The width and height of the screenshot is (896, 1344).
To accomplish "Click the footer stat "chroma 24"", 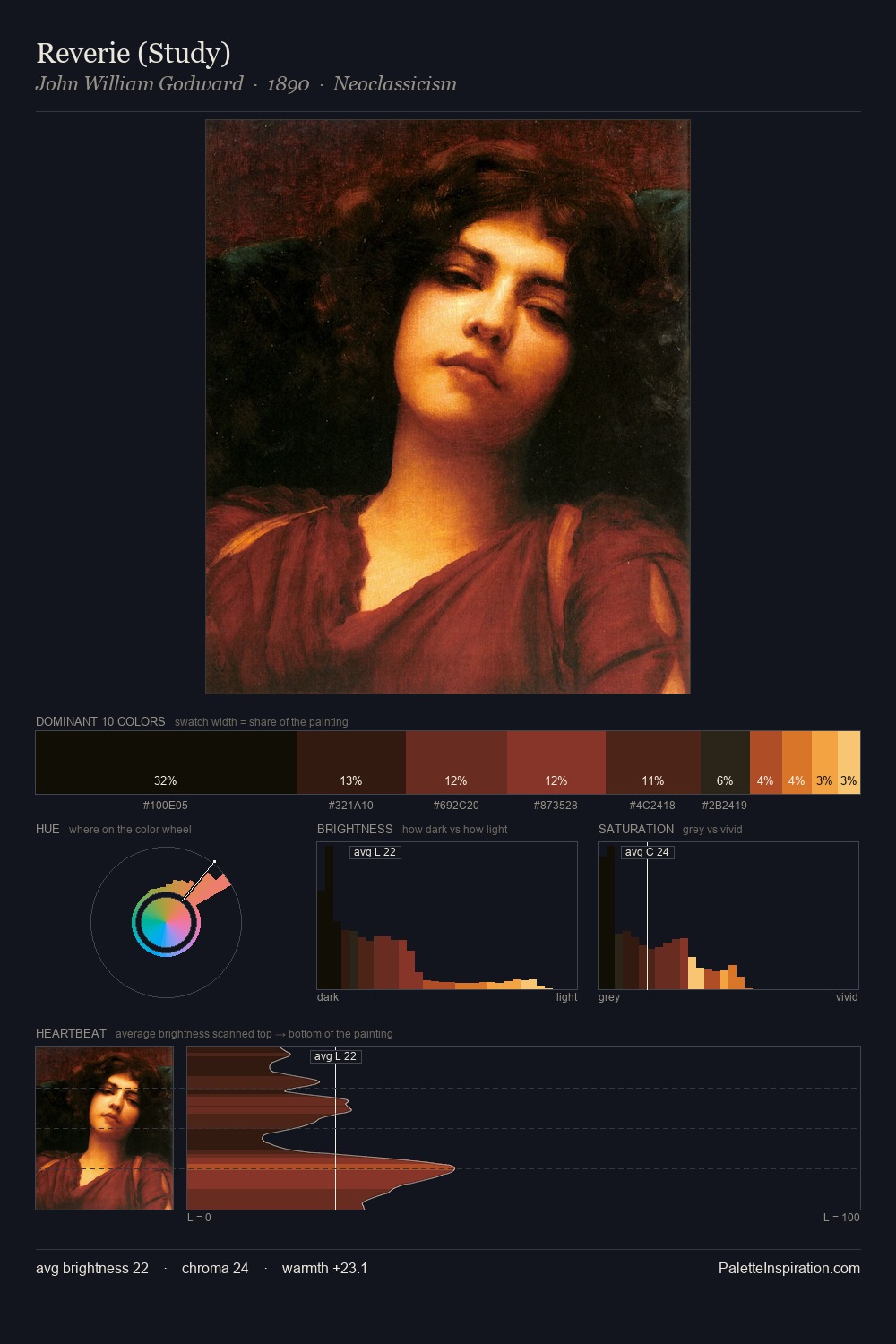I will tap(215, 1268).
